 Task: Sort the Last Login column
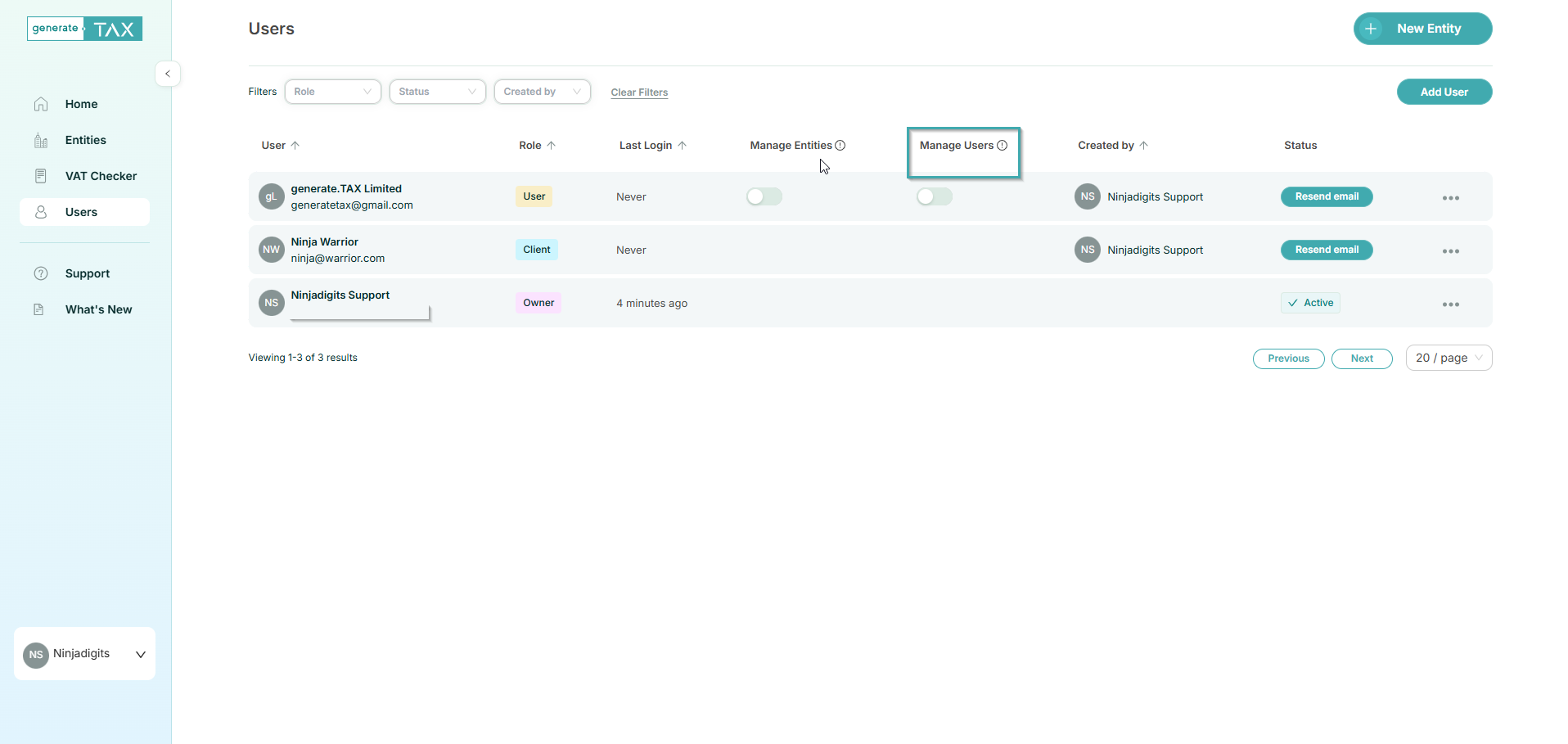point(682,146)
